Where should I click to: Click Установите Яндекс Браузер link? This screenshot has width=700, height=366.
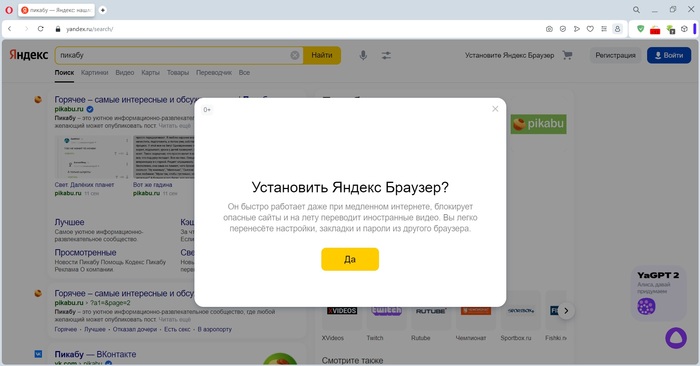click(x=509, y=55)
